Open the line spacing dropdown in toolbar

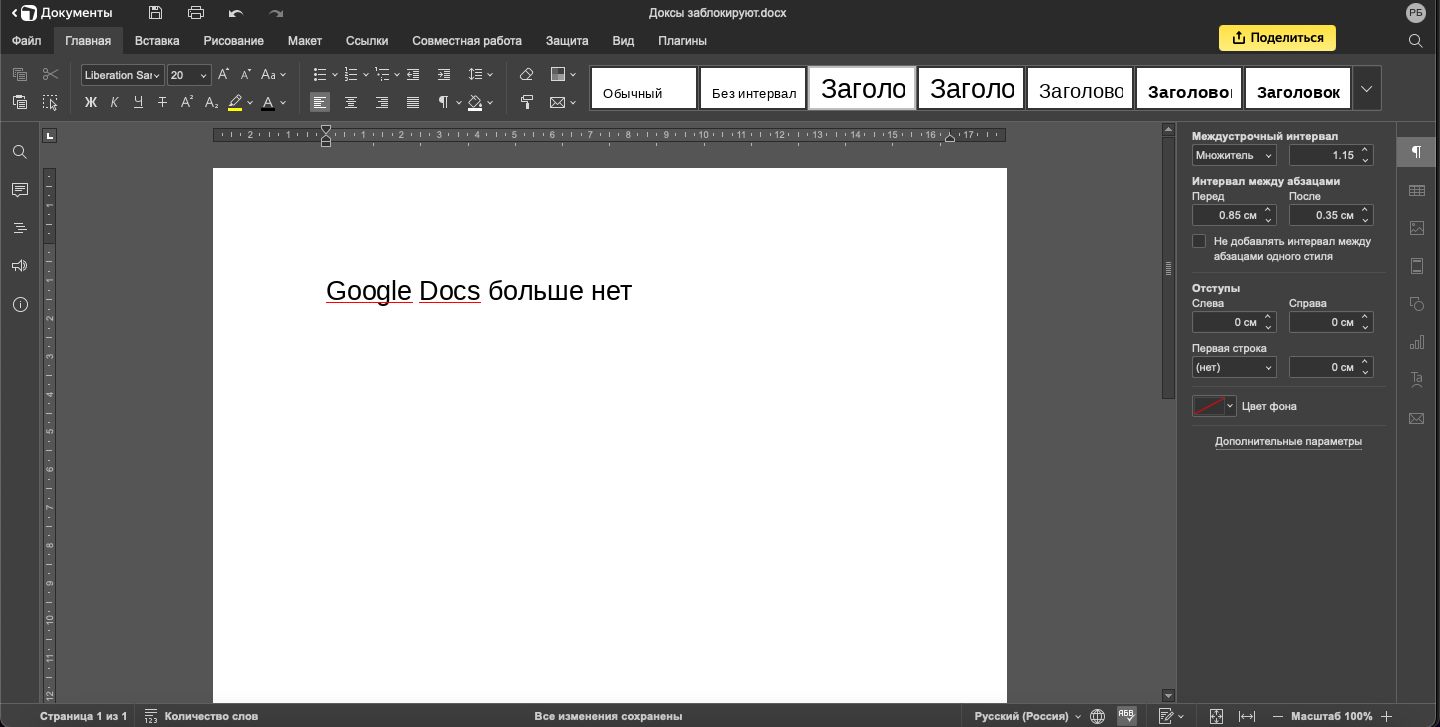pyautogui.click(x=481, y=74)
